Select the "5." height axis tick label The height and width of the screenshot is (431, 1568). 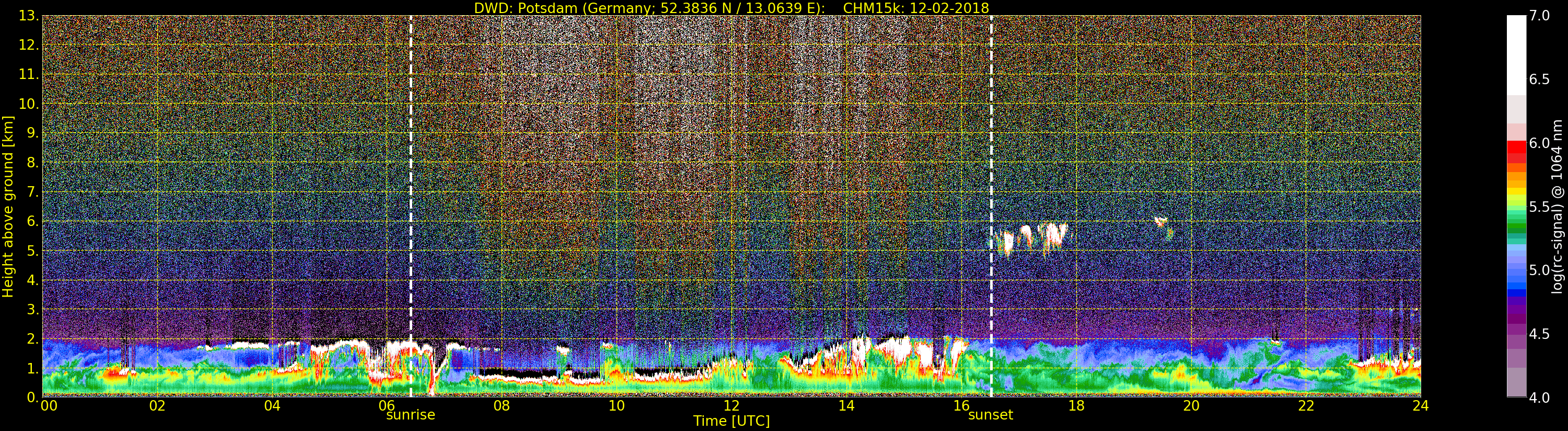tap(32, 251)
